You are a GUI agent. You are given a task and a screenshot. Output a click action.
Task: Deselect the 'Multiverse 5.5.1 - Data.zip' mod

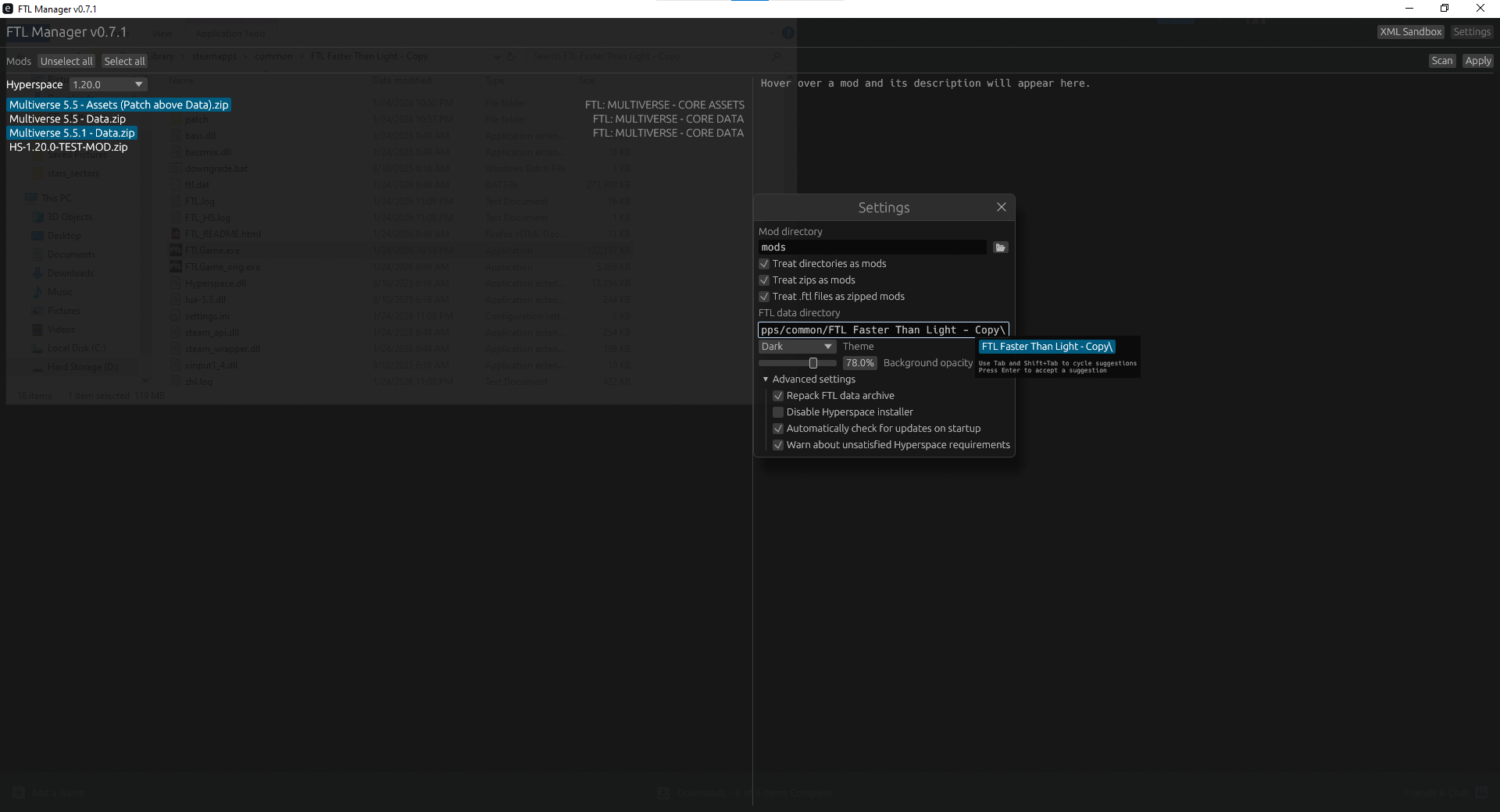72,133
